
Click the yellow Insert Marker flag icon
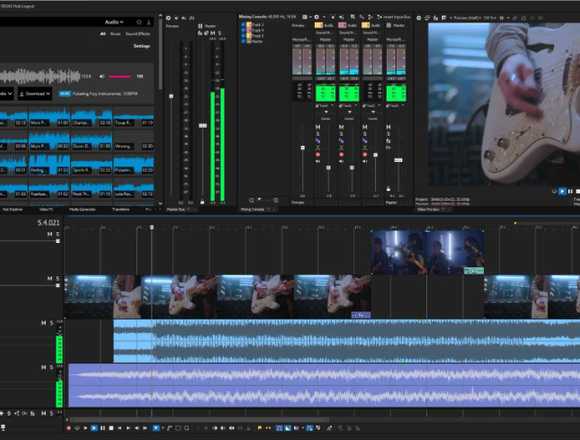[260, 428]
